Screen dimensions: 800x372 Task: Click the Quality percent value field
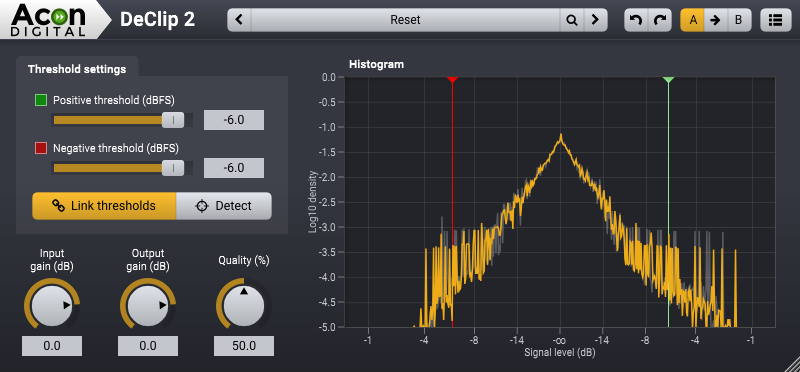[x=244, y=346]
